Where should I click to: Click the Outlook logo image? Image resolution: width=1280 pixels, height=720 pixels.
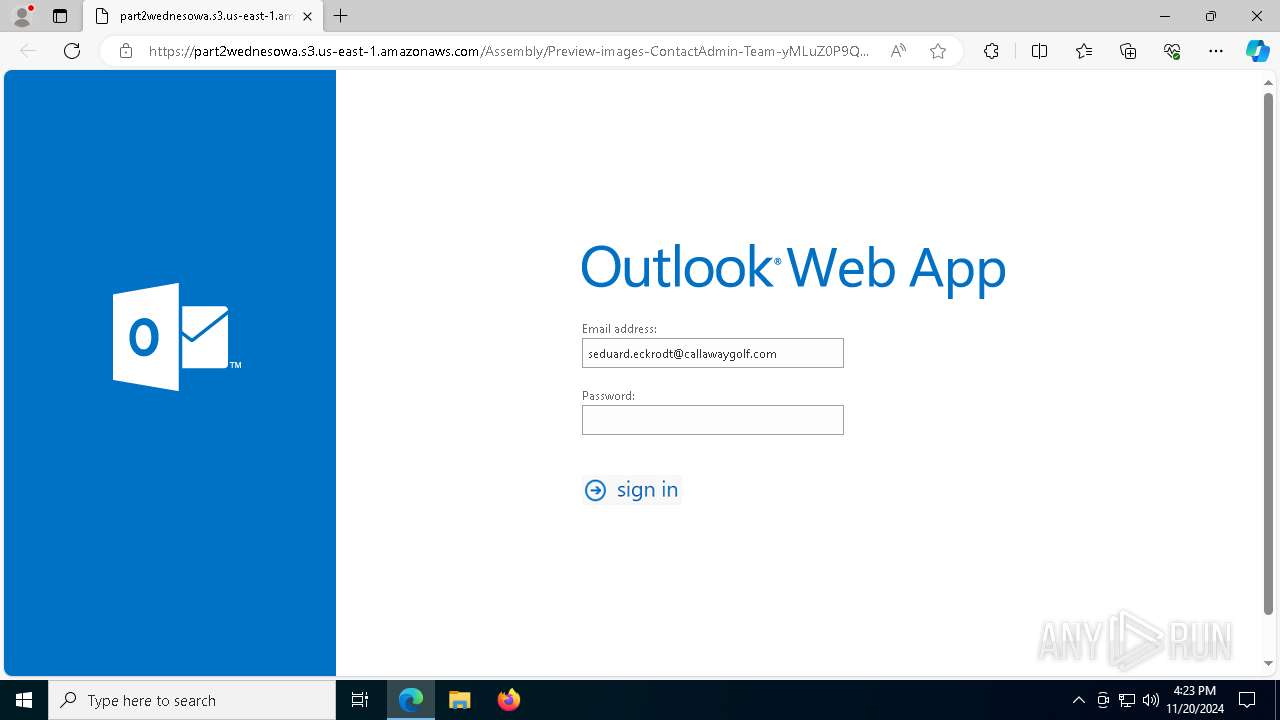[x=177, y=337]
